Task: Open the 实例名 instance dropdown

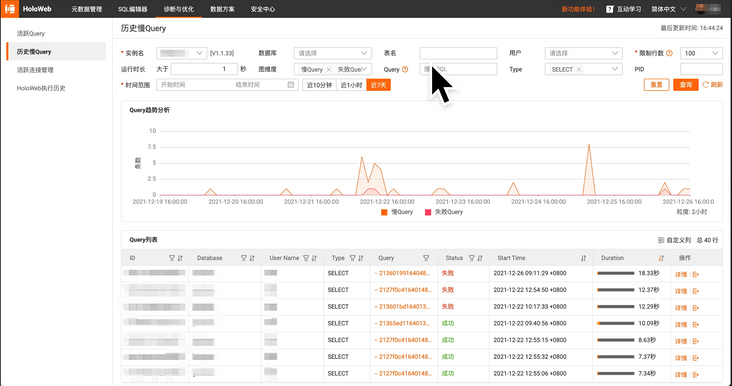Action: coord(182,53)
